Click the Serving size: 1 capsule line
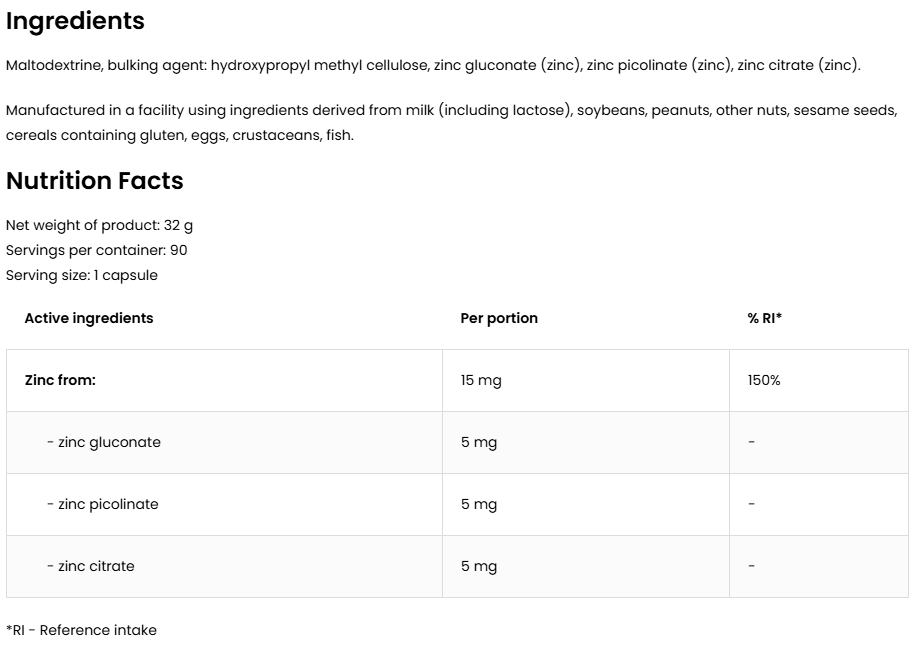 click(x=82, y=275)
